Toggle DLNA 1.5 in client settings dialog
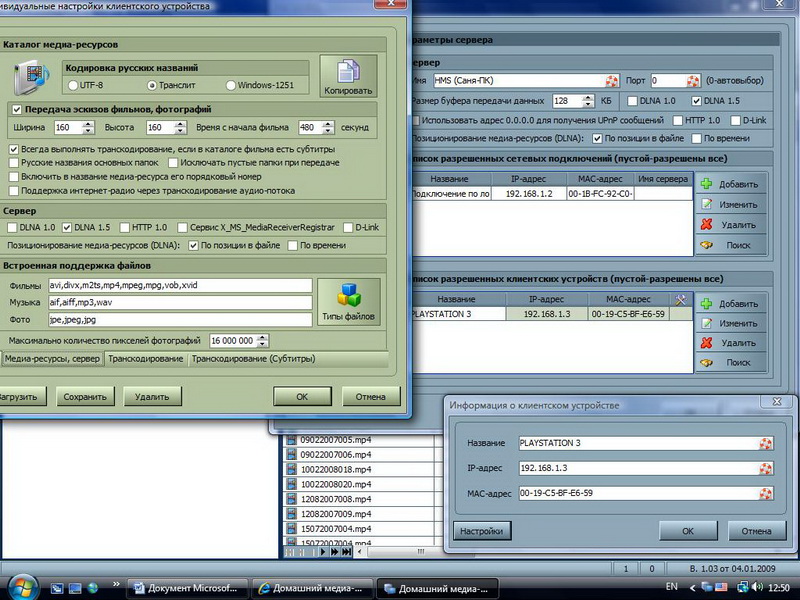The image size is (800, 600). (x=67, y=227)
